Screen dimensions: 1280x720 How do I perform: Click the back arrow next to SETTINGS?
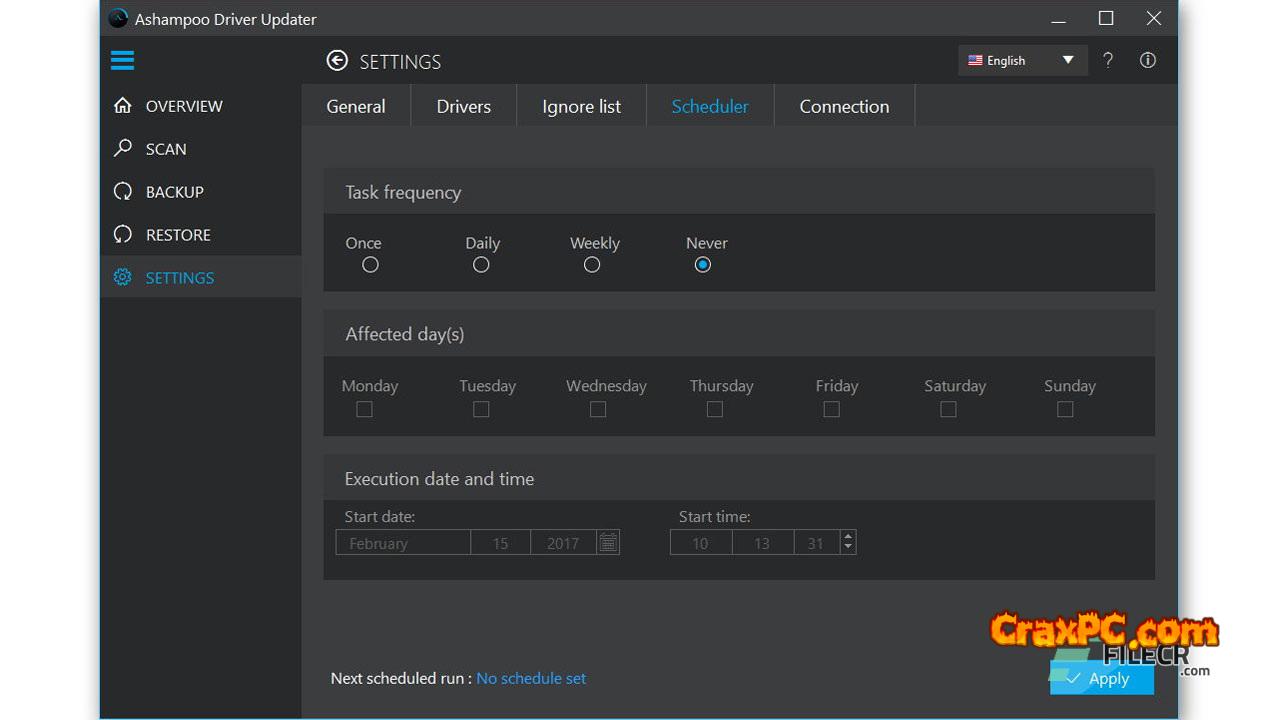pyautogui.click(x=337, y=61)
